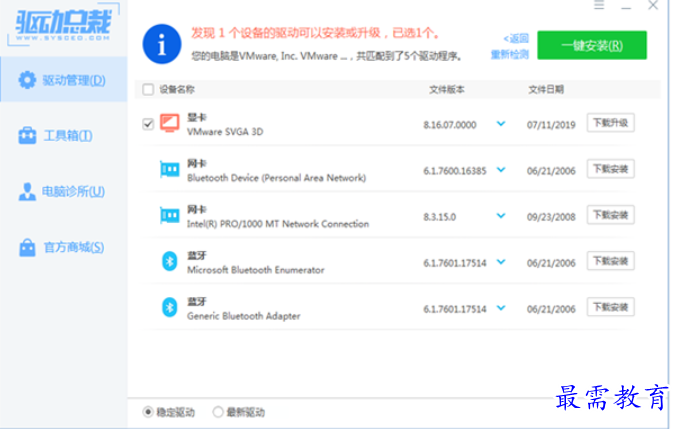Expand version dropdown for Bluetooth Device PAN
677x429 pixels.
point(501,170)
